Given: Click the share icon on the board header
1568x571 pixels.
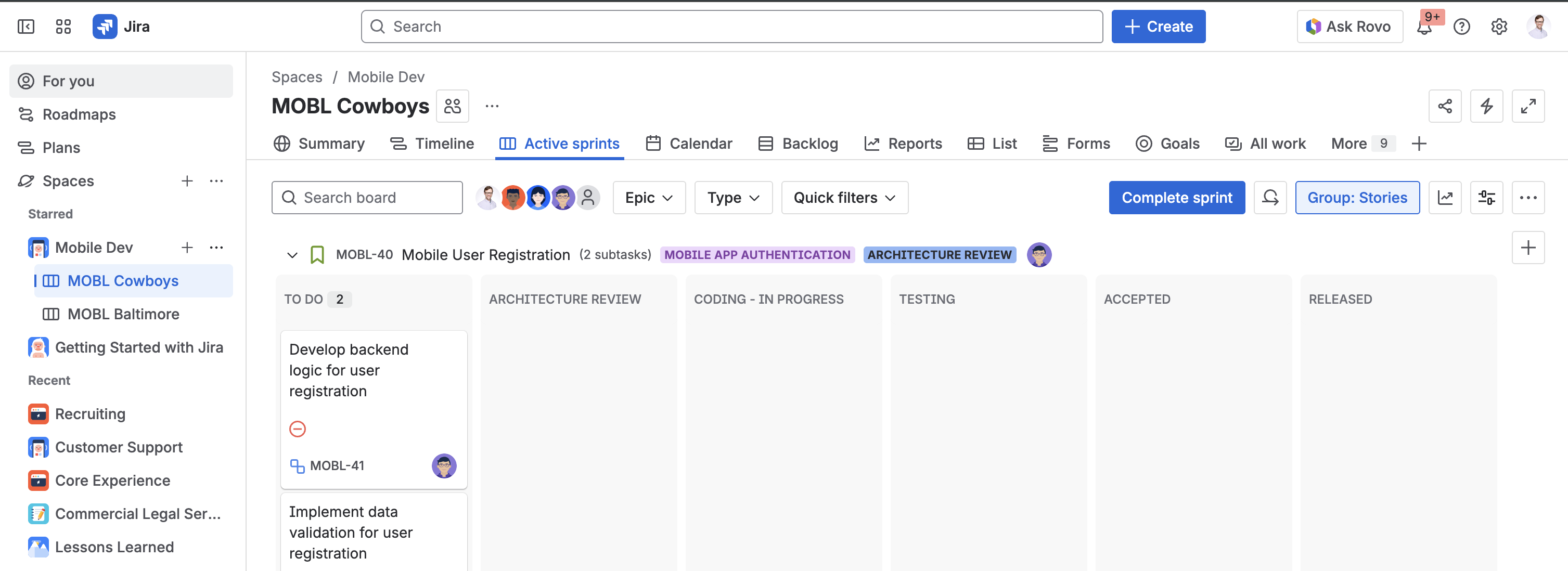Looking at the screenshot, I should tap(1446, 106).
